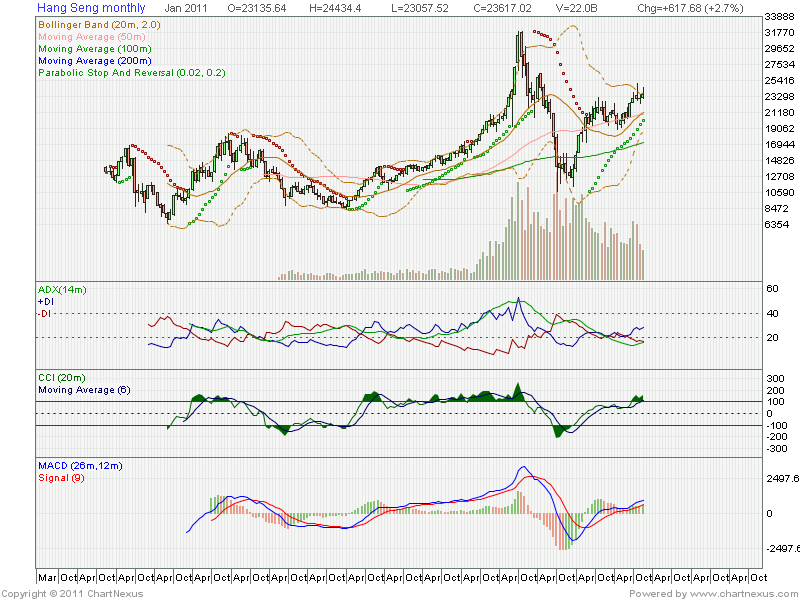This screenshot has height=600, width=800.
Task: Click the high value 'H=24434.4'
Action: pyautogui.click(x=335, y=8)
